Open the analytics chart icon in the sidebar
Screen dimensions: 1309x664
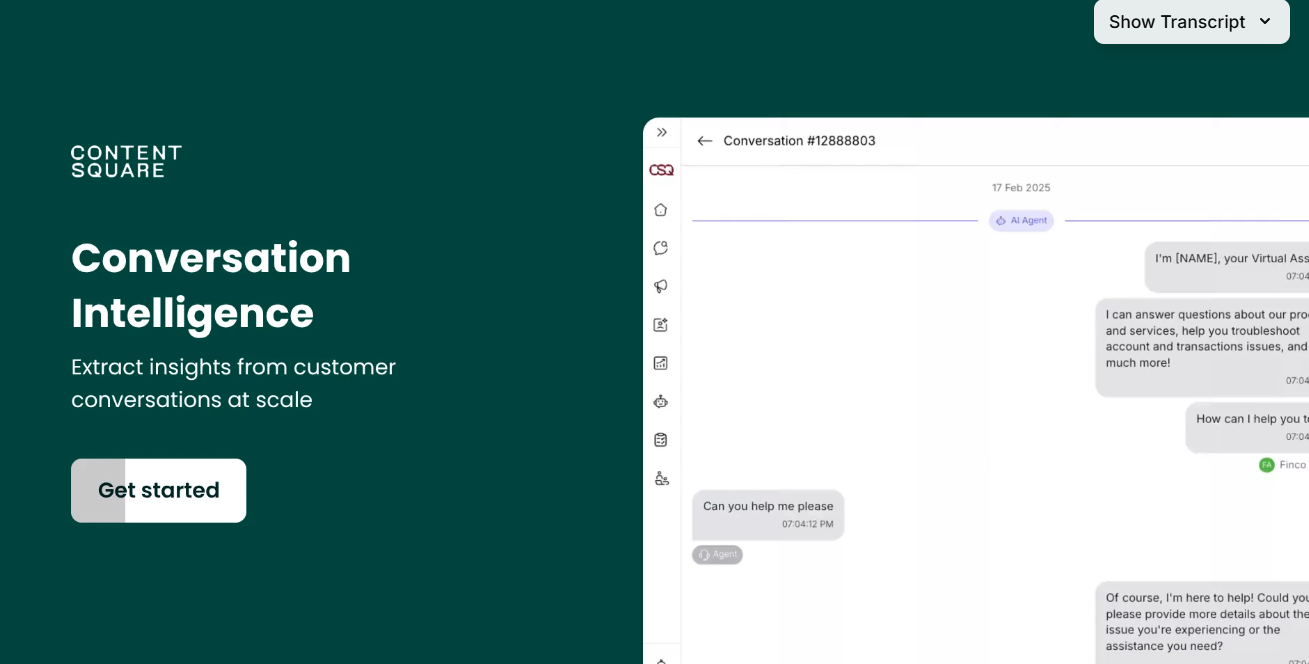coord(661,363)
